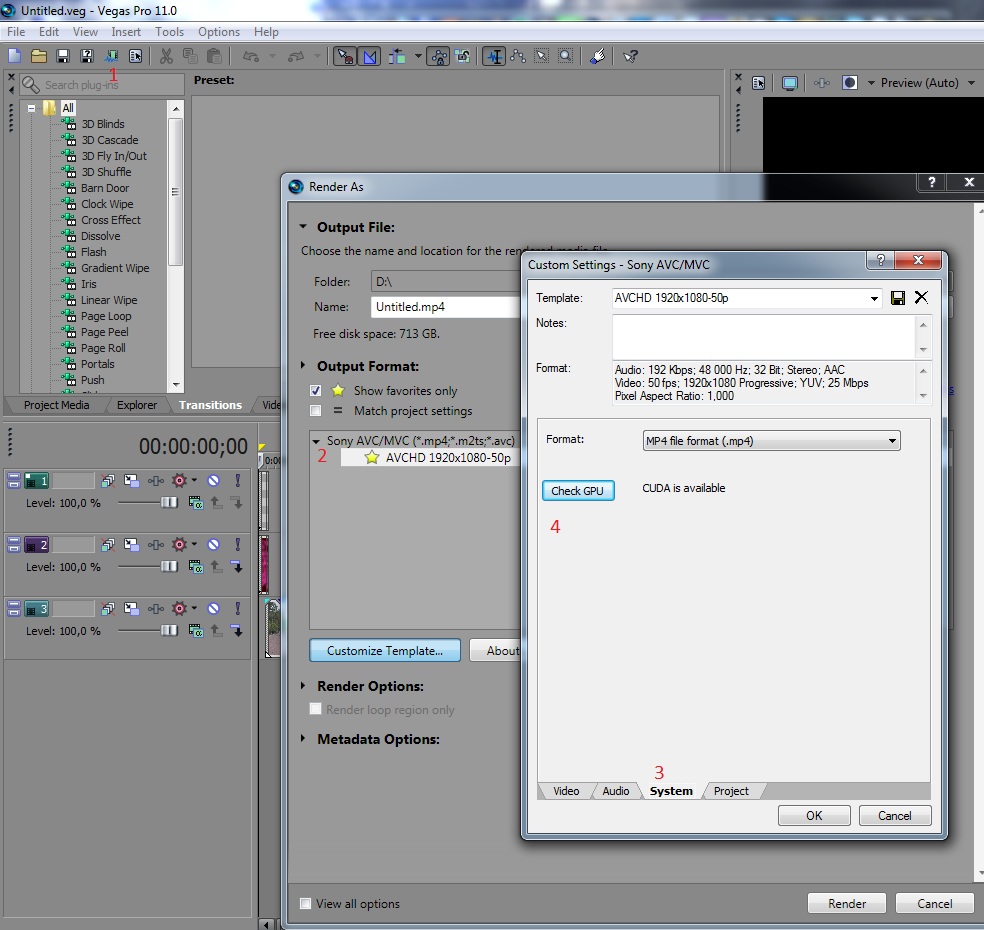Click the Undo arrow icon
984x930 pixels.
[x=251, y=56]
